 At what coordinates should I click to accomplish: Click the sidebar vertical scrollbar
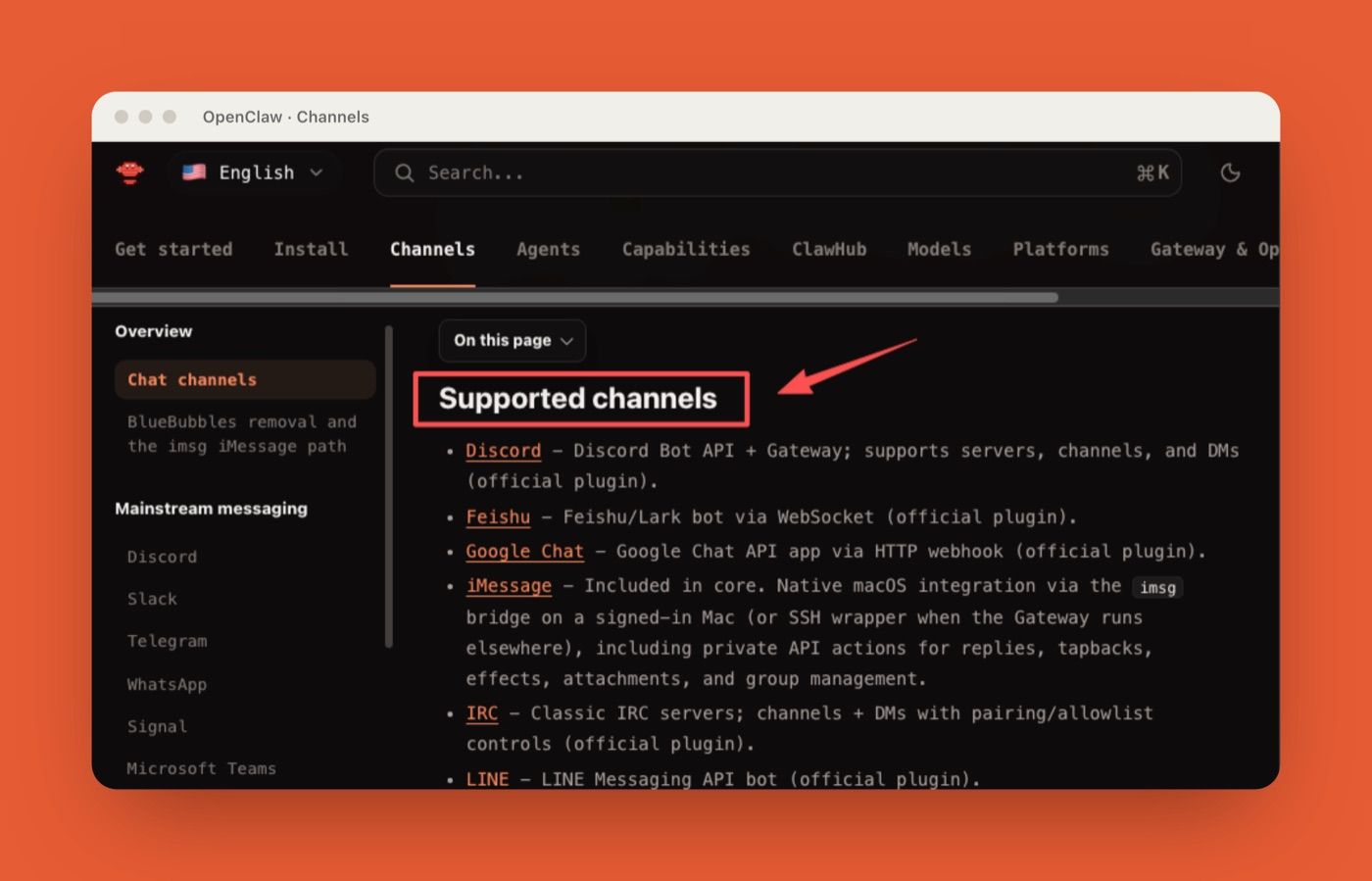[x=389, y=487]
